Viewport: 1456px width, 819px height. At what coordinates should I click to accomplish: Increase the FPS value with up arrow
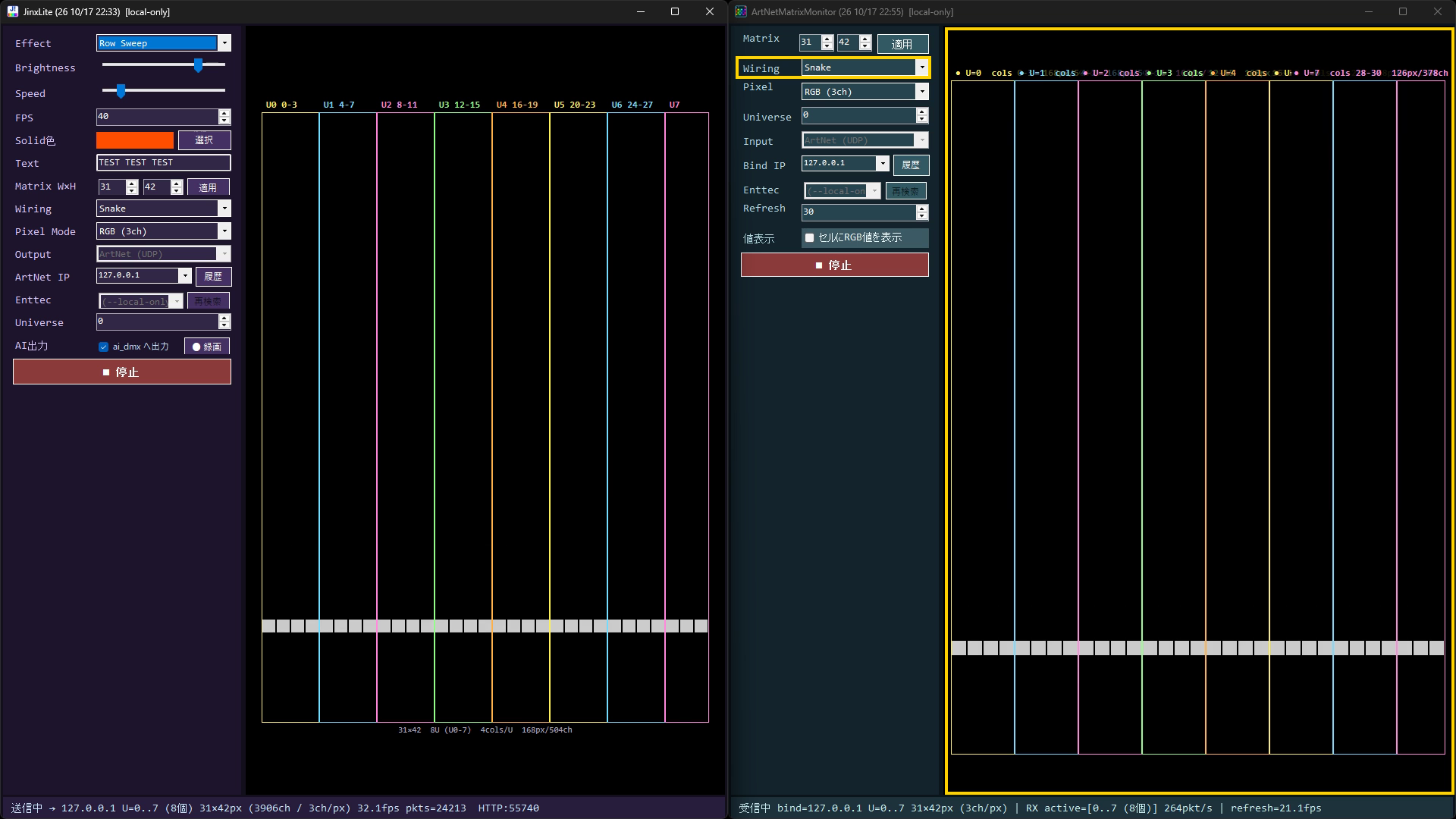pos(224,113)
